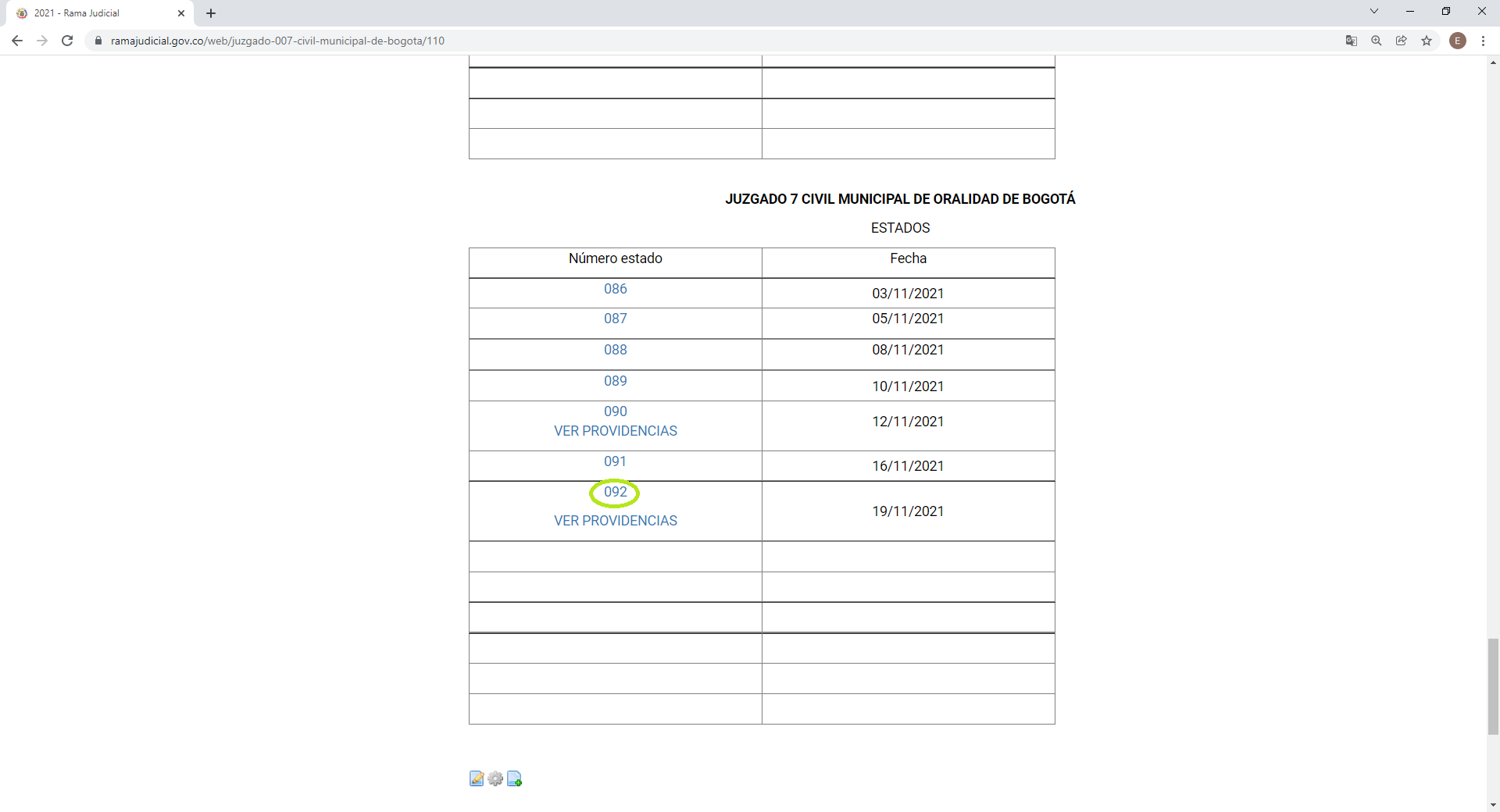Image resolution: width=1500 pixels, height=812 pixels.
Task: Bookmark this page with the star icon
Action: click(1427, 41)
